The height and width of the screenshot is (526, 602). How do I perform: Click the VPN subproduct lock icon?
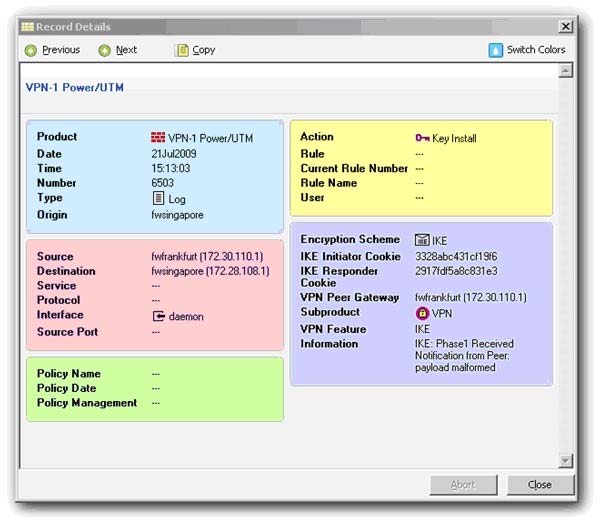[422, 313]
